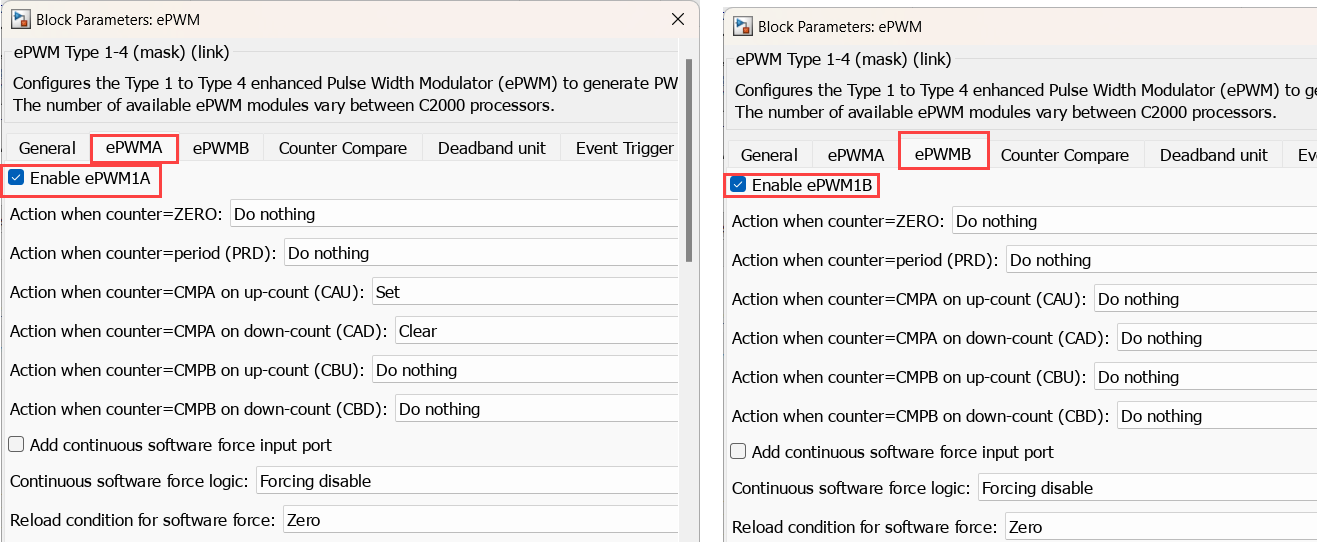Switch to ePWMA tab in right dialog
This screenshot has height=542, width=1317.
(855, 155)
